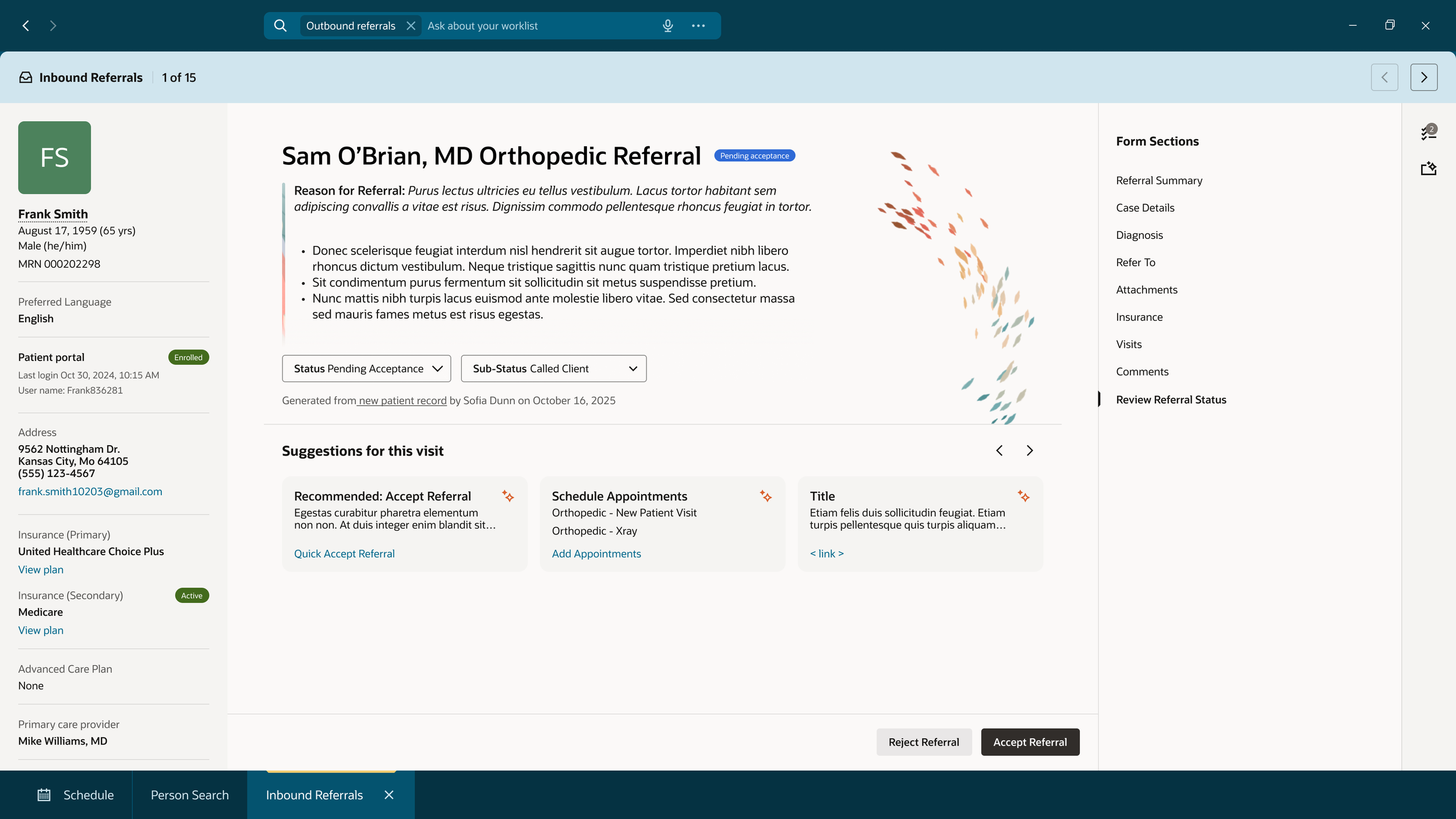The height and width of the screenshot is (819, 1456).
Task: Click the 1 of 15 counter
Action: pos(179,77)
